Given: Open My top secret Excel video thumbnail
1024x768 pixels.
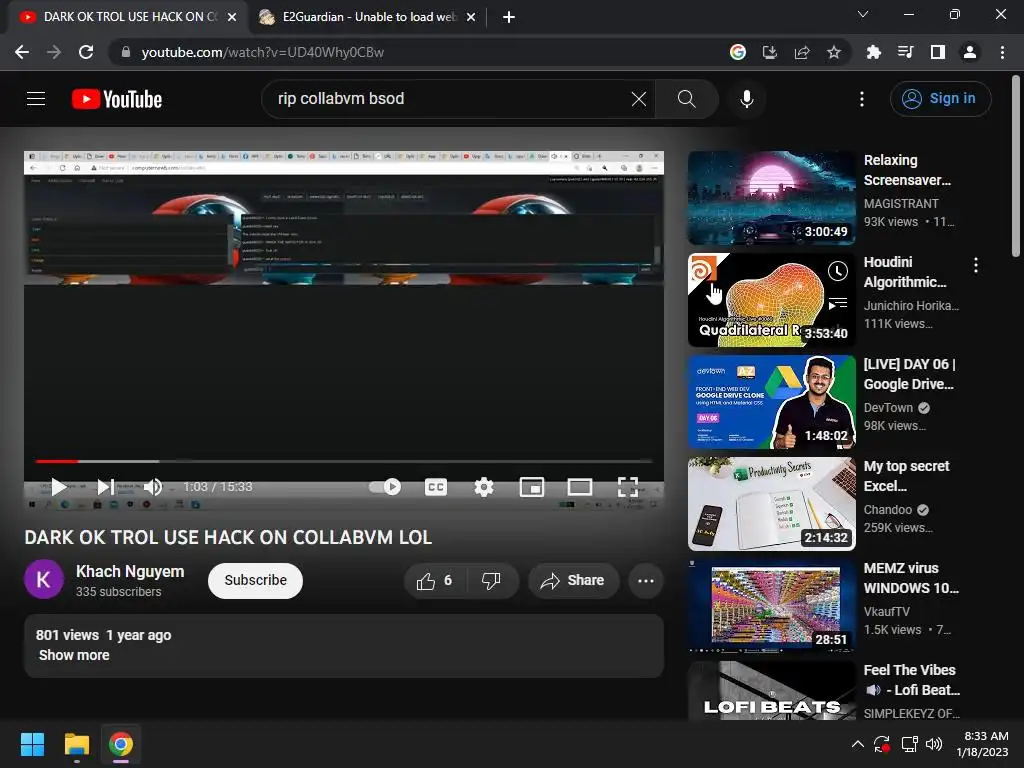Looking at the screenshot, I should pyautogui.click(x=771, y=504).
